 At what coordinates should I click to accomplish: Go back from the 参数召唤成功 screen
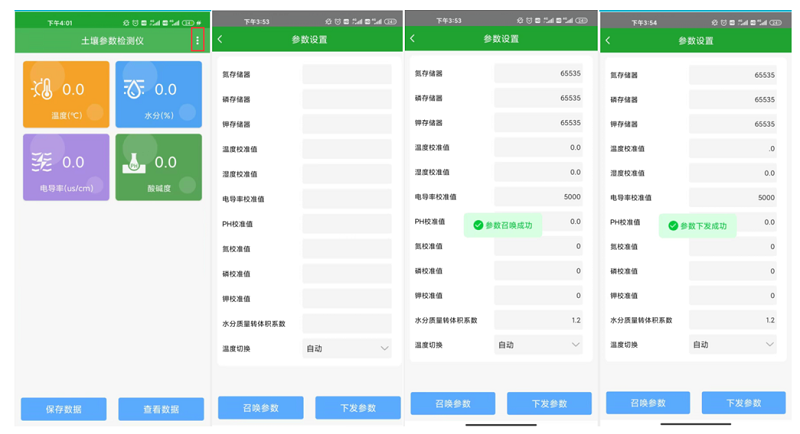(x=413, y=38)
